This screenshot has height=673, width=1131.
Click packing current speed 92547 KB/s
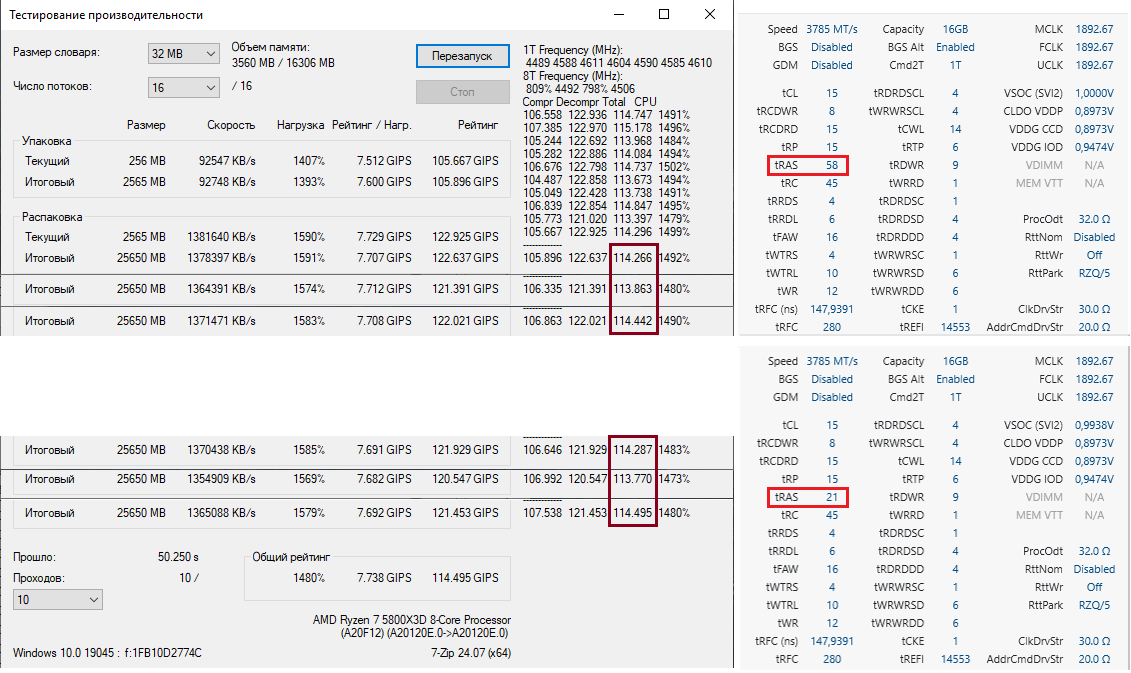(227, 161)
